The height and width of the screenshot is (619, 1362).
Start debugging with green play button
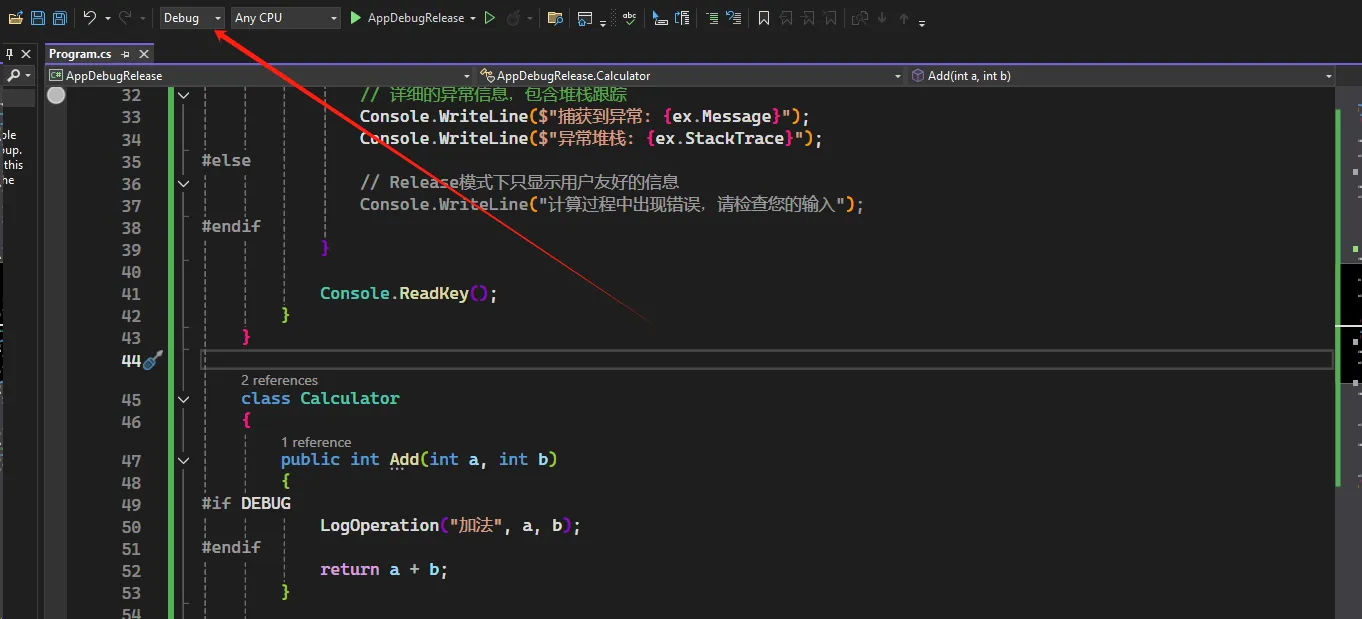pyautogui.click(x=355, y=18)
